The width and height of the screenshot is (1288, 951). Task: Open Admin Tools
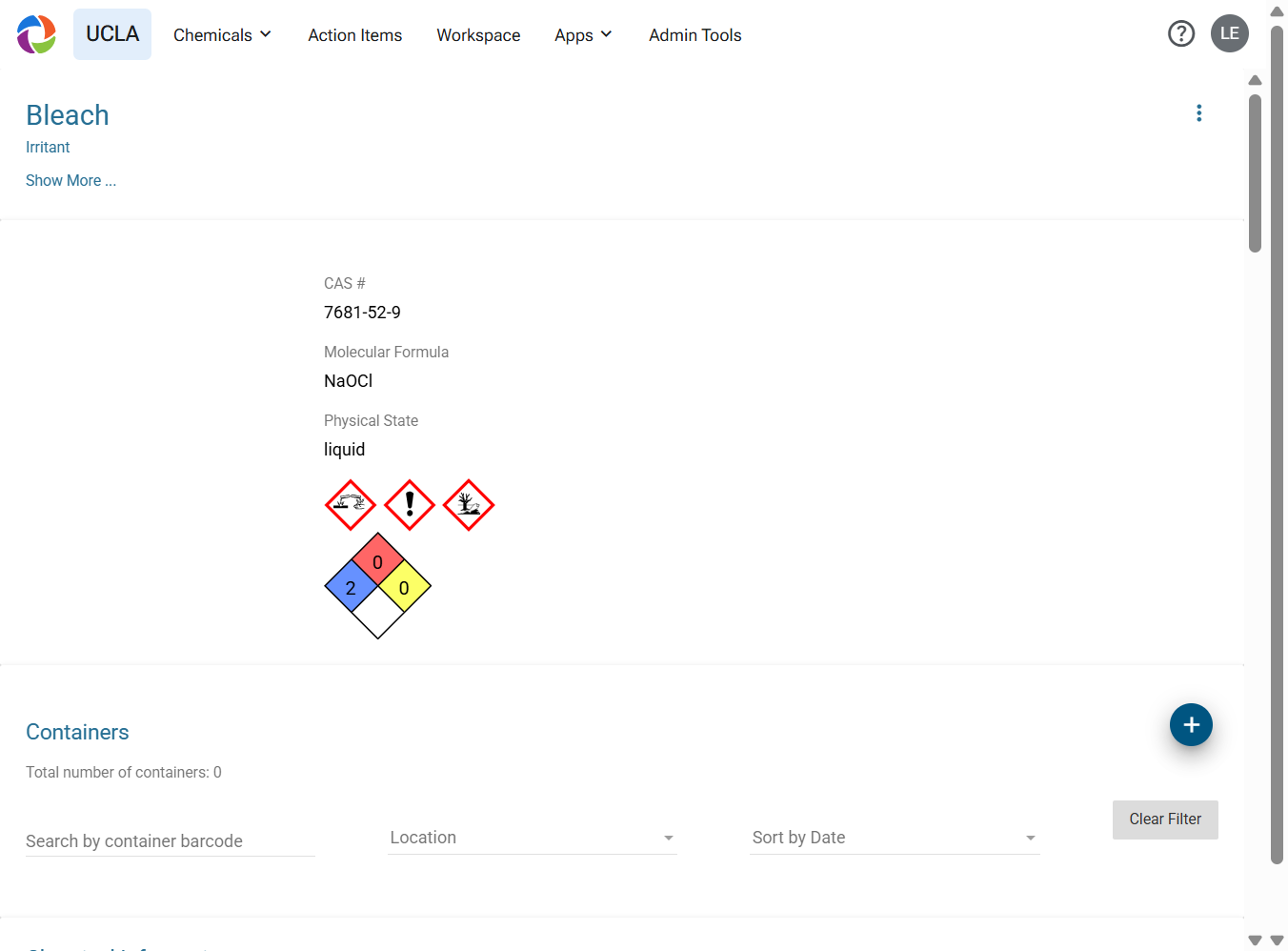(695, 35)
